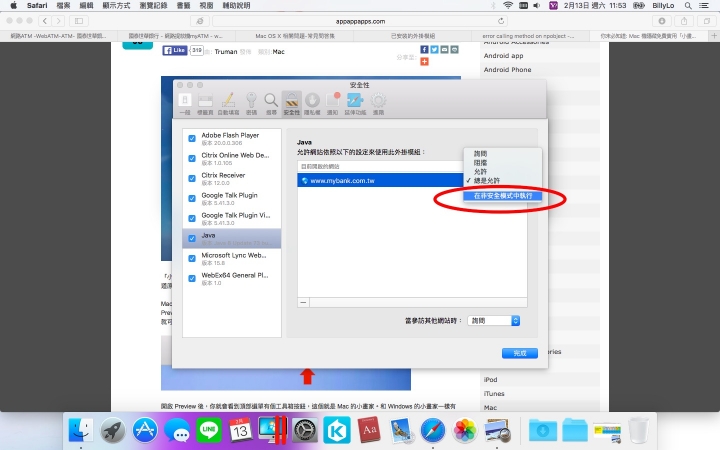Toggle the Google Talk Plugin checkbox

192,198
